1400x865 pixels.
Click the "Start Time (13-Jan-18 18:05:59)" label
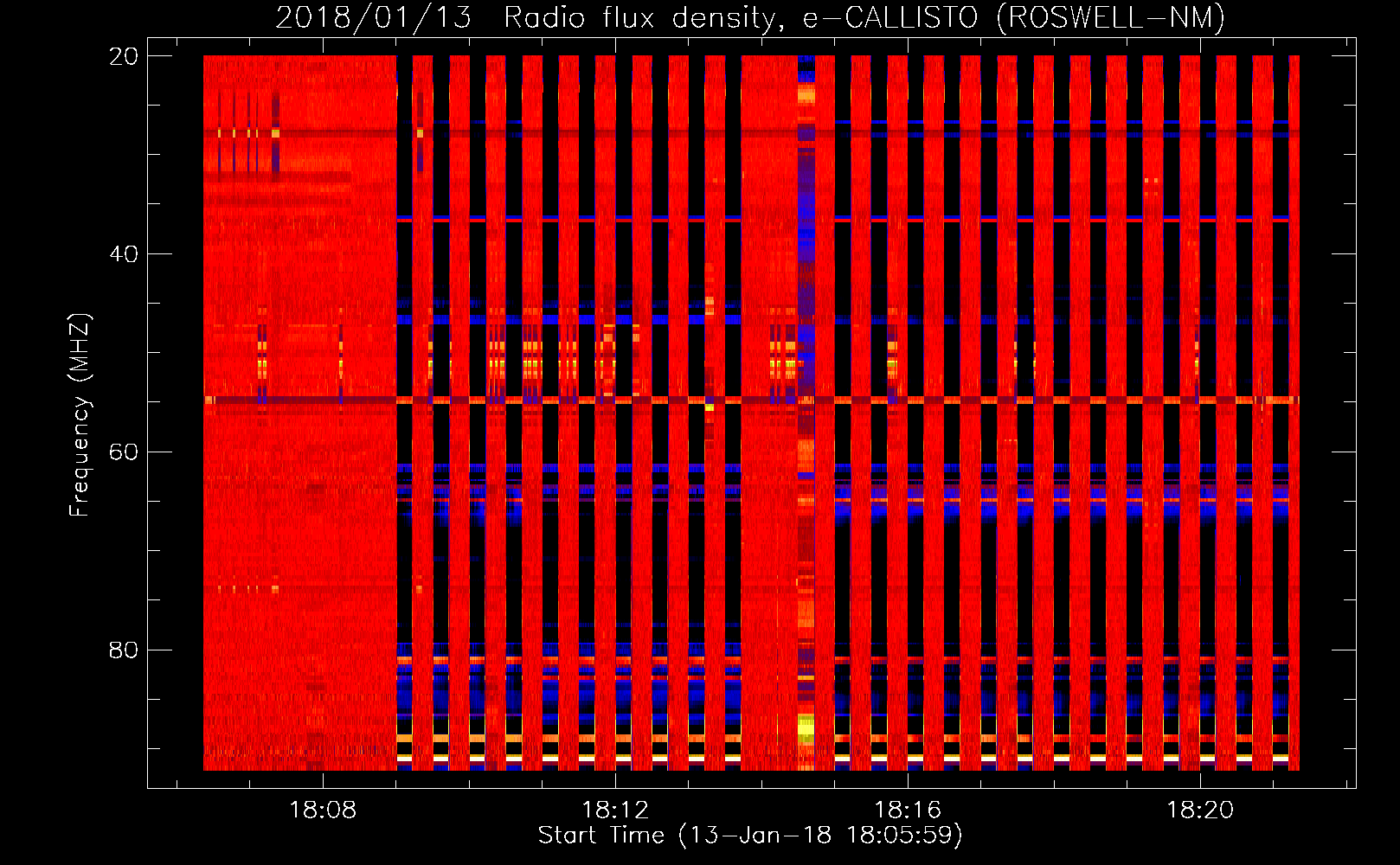(x=750, y=836)
